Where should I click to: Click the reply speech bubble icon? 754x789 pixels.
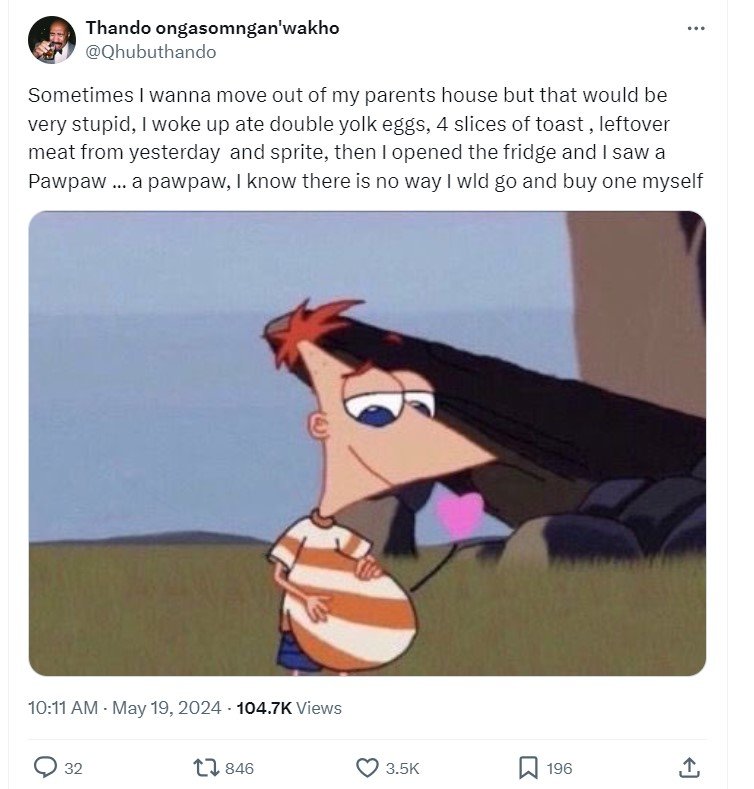tap(46, 767)
